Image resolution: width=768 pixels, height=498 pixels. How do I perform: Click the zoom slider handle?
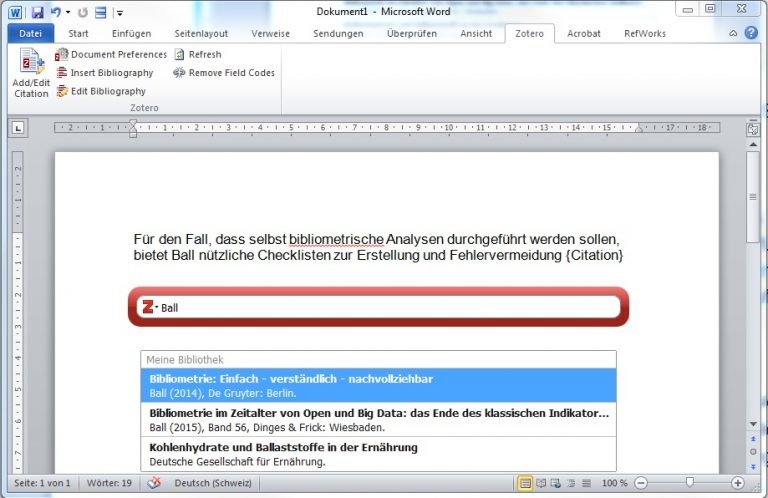click(690, 483)
